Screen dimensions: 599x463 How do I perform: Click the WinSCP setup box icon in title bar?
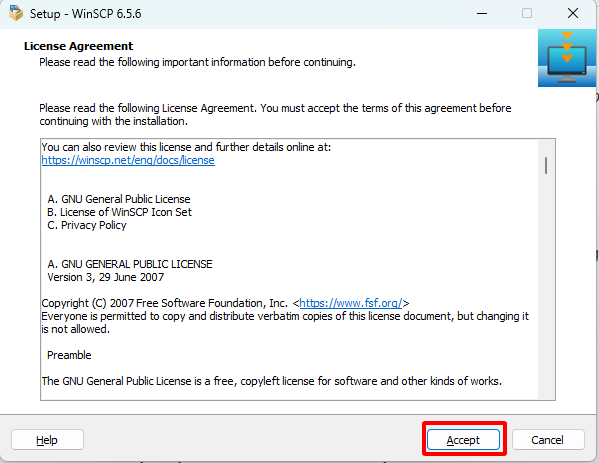click(16, 13)
